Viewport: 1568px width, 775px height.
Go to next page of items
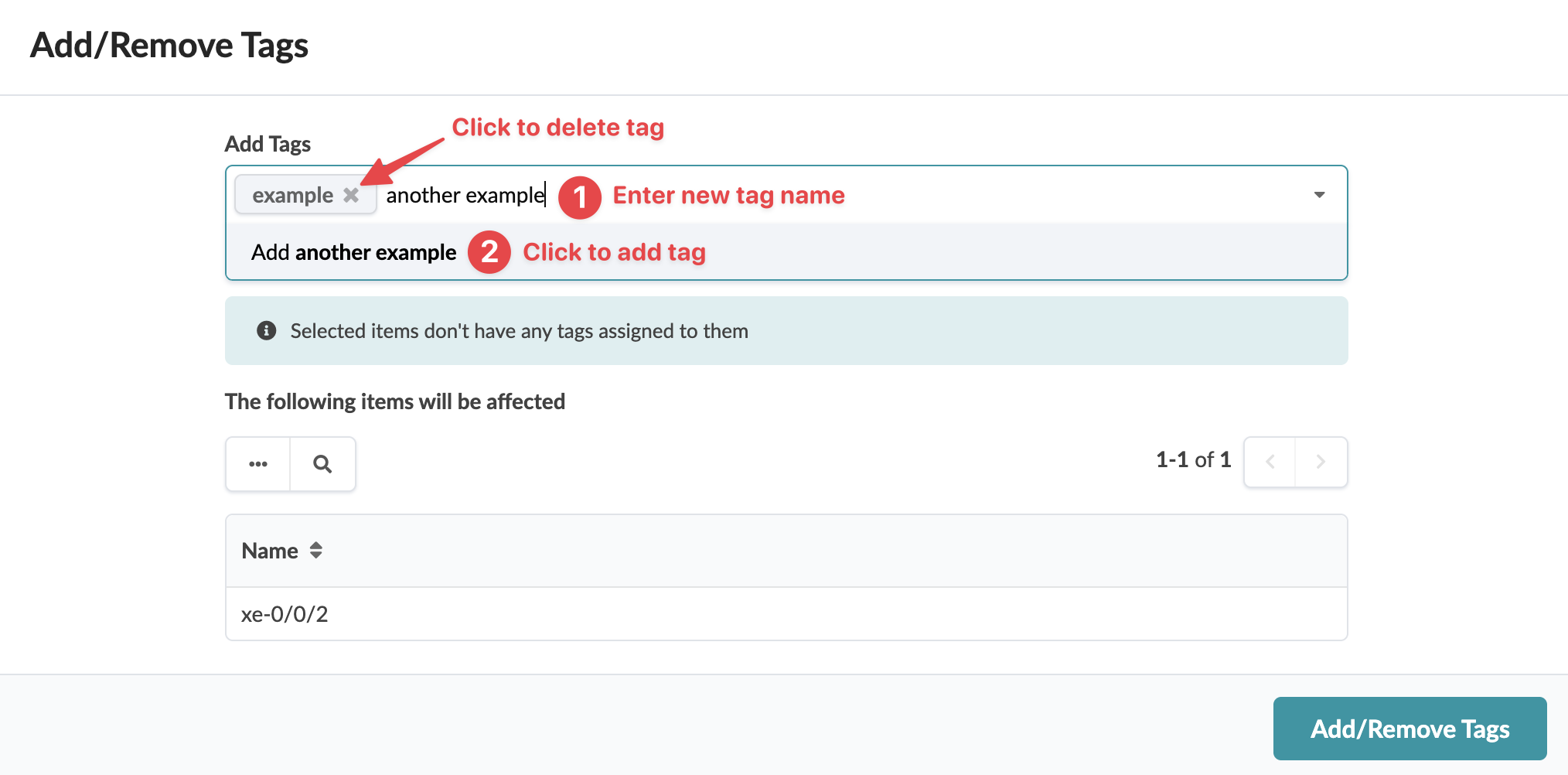[1321, 462]
